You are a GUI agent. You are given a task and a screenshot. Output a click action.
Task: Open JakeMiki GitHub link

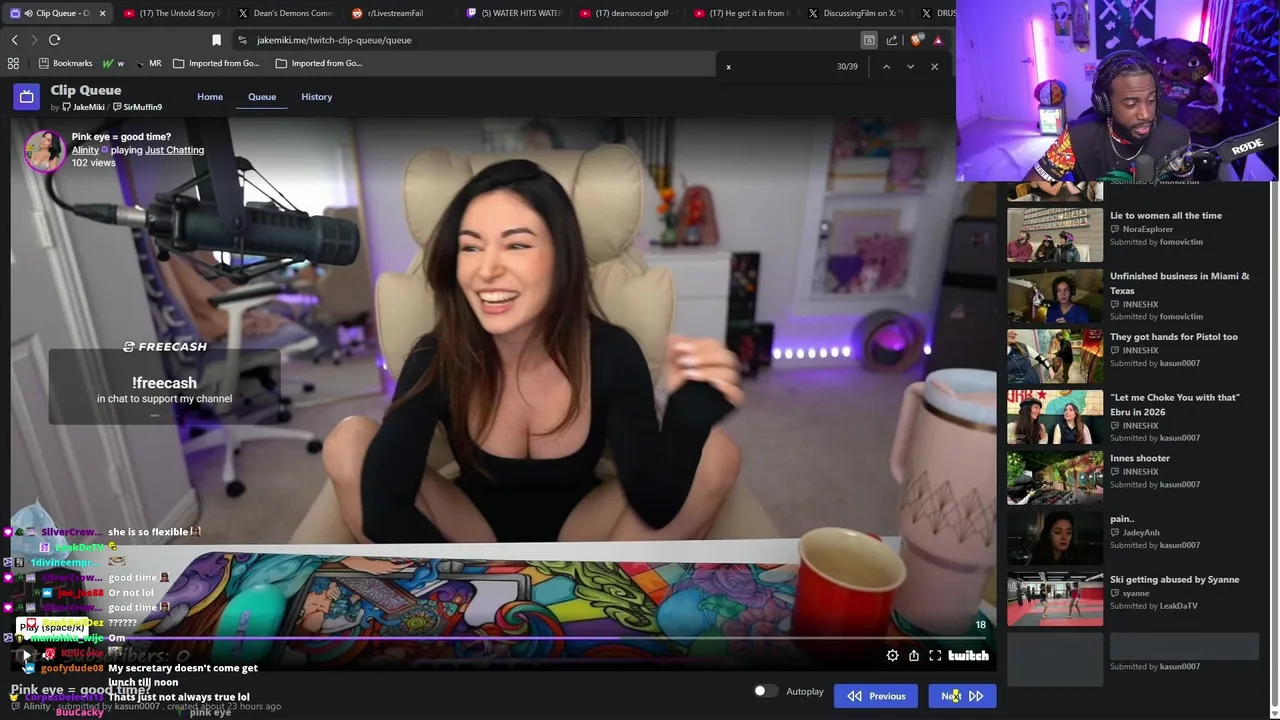click(x=83, y=107)
